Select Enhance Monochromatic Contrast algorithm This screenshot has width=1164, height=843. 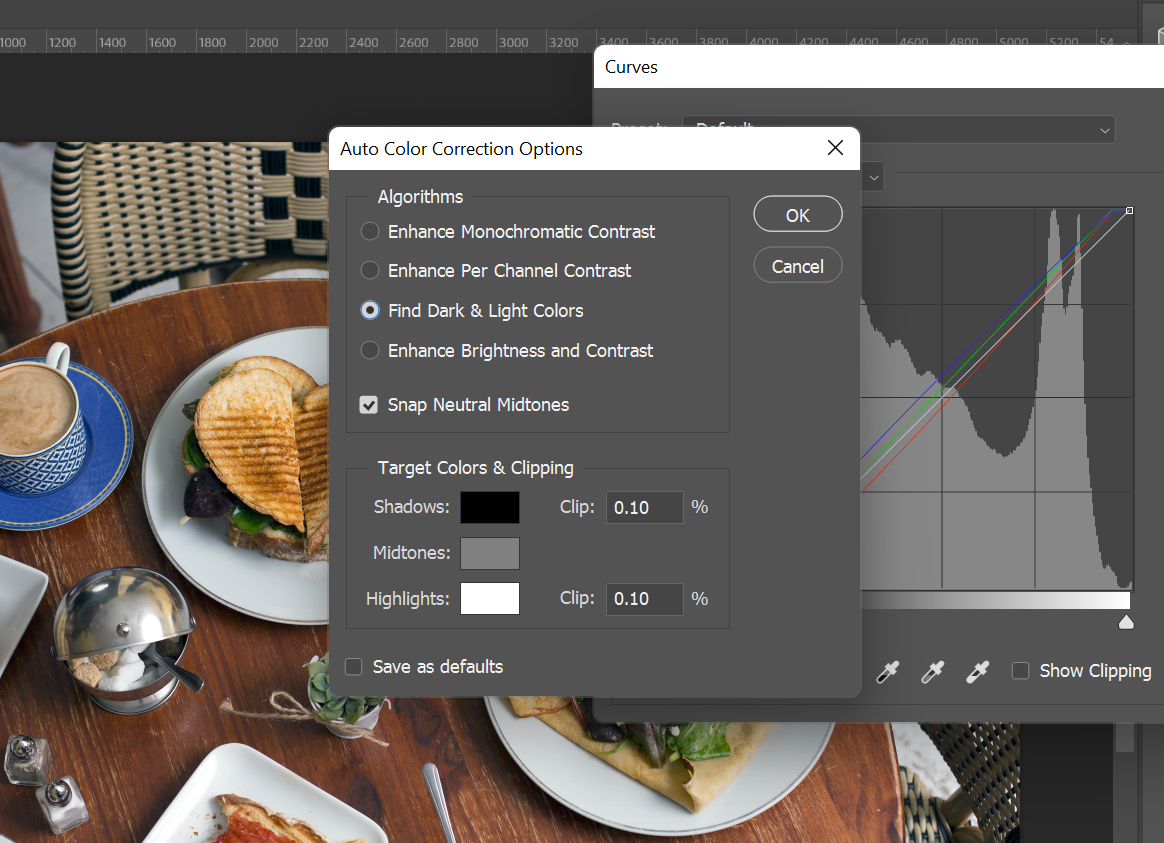pos(370,232)
